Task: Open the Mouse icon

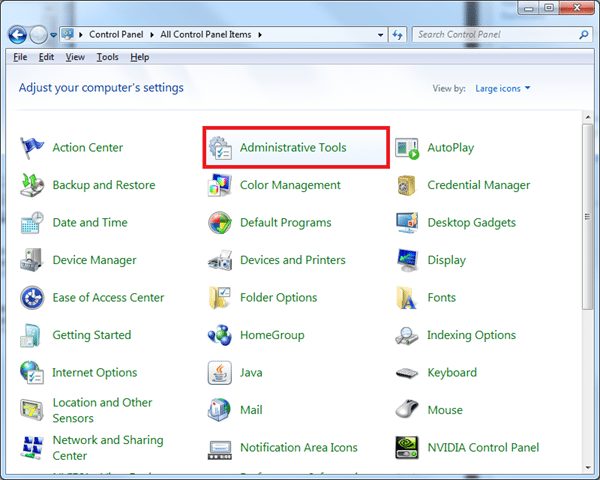Action: pos(407,409)
